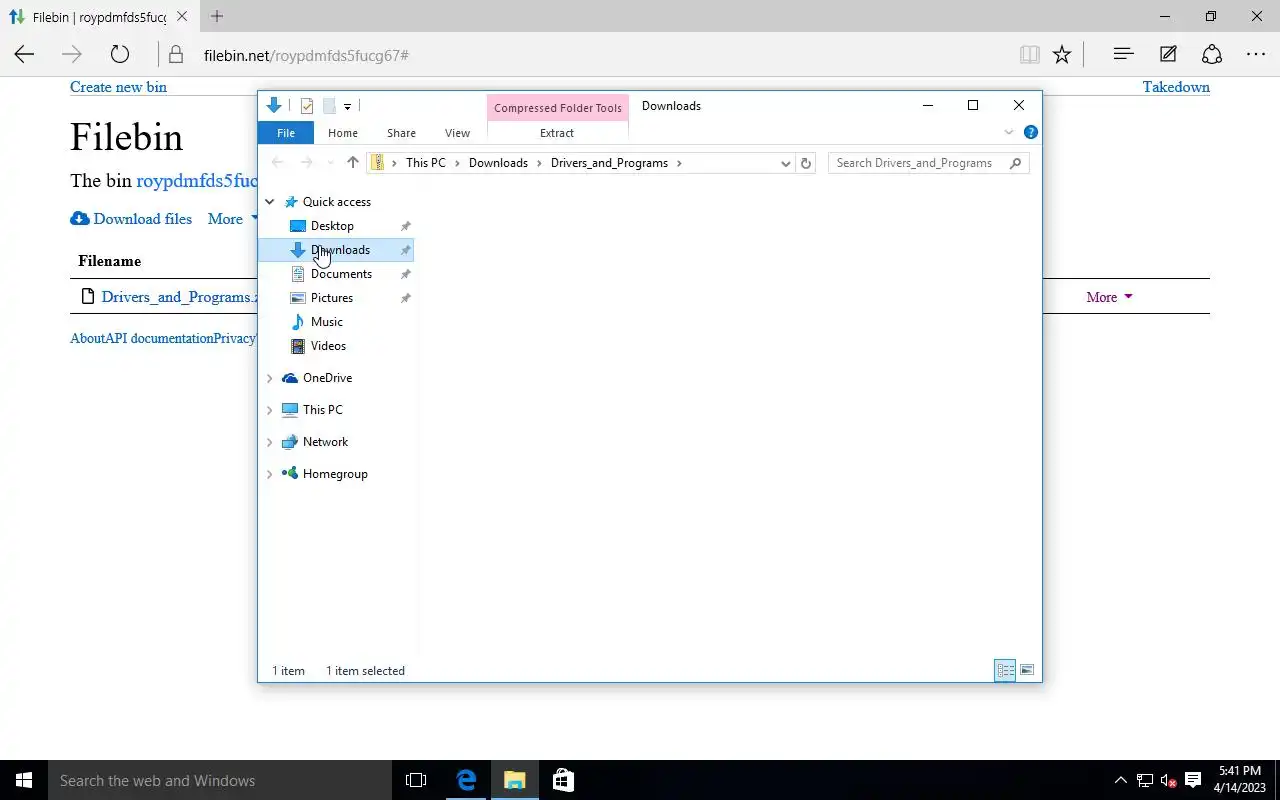This screenshot has width=1280, height=800.
Task: Open File Explorer from the taskbar
Action: [514, 780]
